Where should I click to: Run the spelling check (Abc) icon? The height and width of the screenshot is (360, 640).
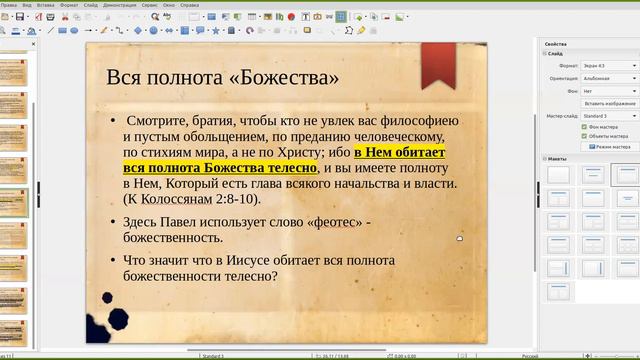pyautogui.click(x=167, y=17)
